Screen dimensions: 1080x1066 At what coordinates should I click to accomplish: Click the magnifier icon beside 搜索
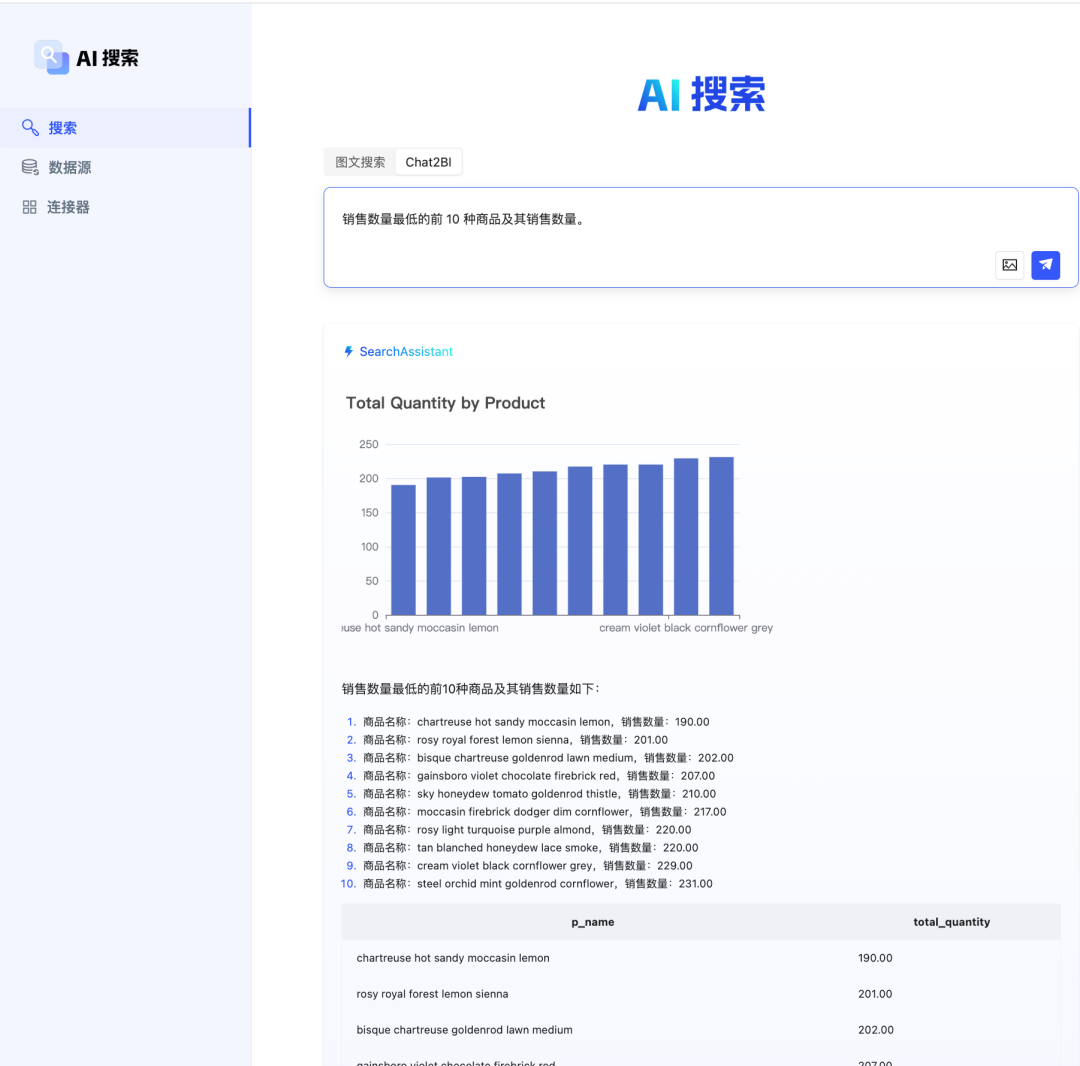tap(30, 127)
